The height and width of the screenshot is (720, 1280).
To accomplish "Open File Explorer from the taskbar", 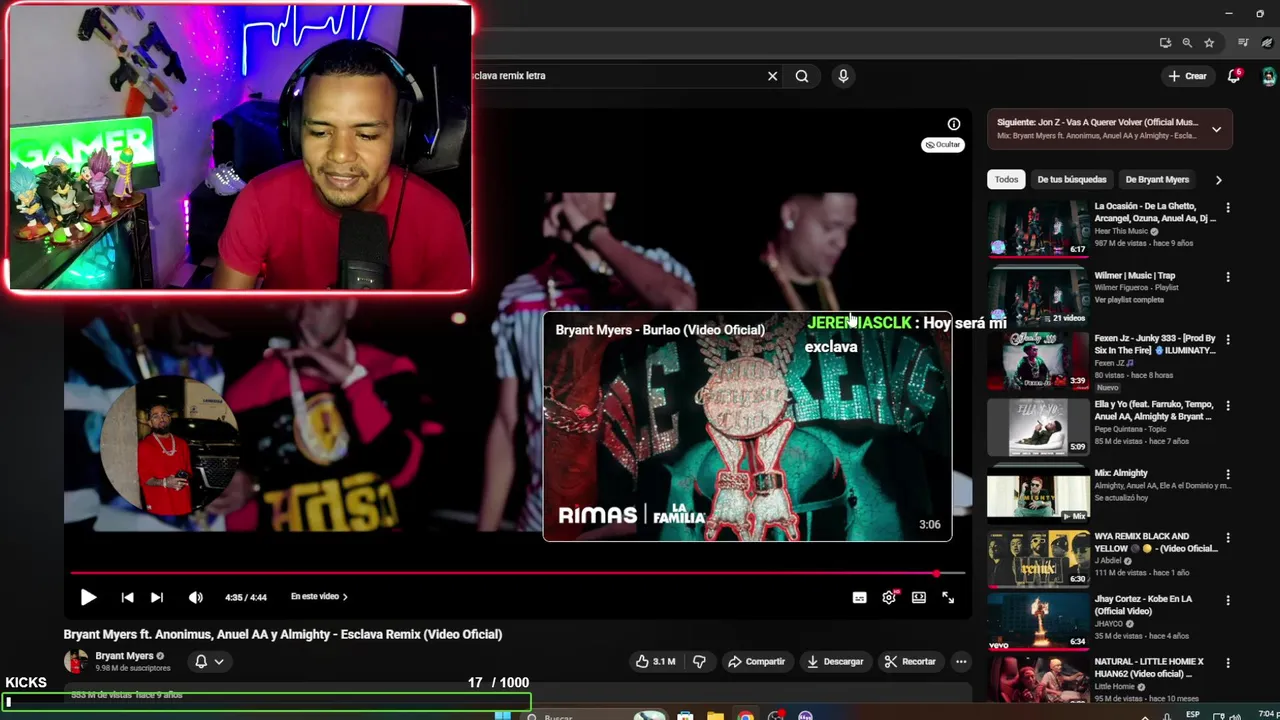I will 715,715.
